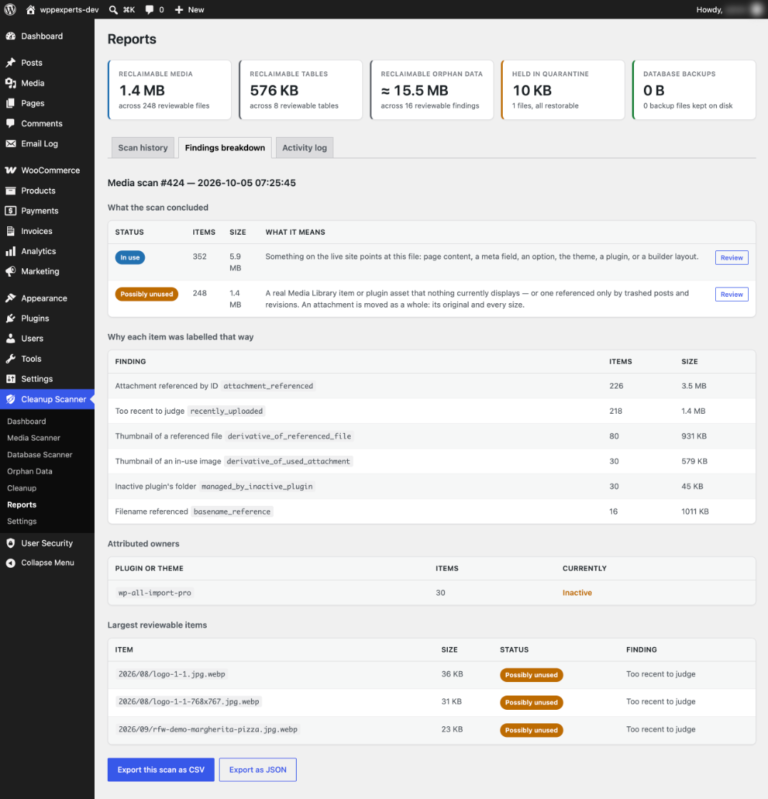The image size is (768, 799).
Task: Click the User Security shield icon
Action: (x=11, y=543)
